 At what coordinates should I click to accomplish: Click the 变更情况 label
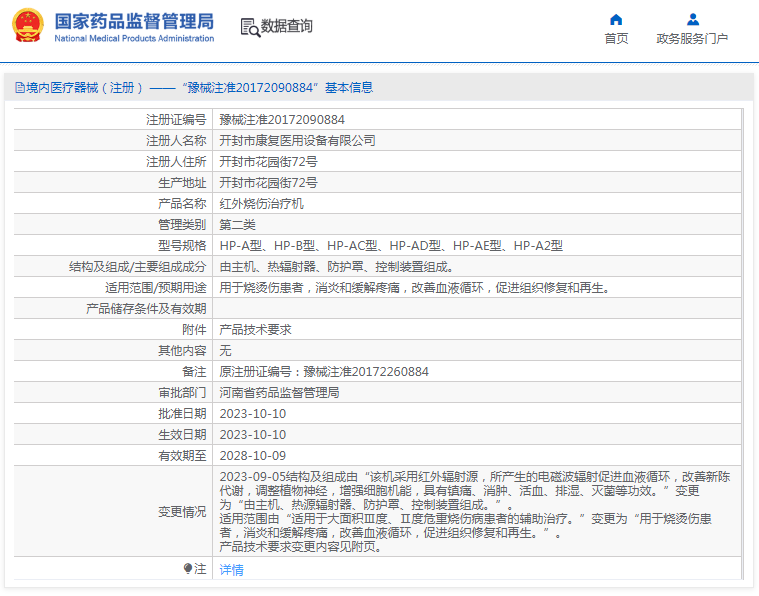coord(182,512)
